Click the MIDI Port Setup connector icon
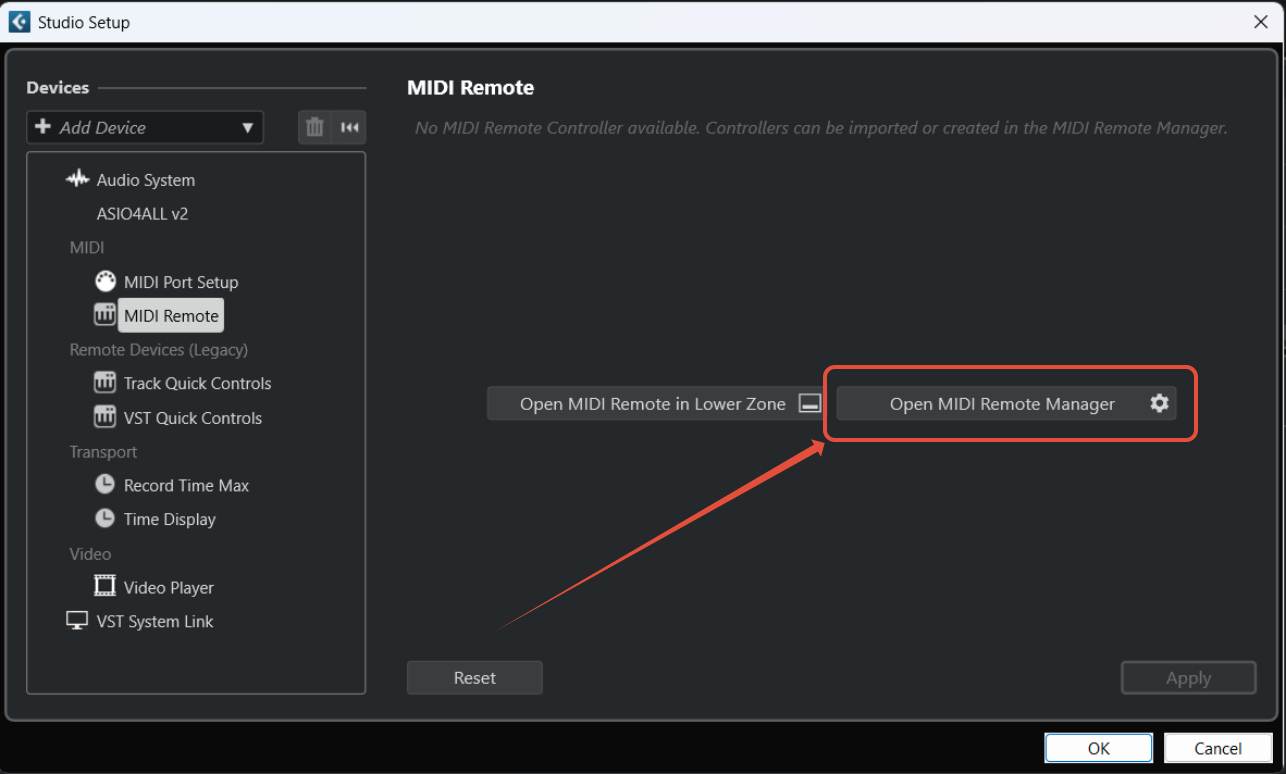 tap(105, 281)
